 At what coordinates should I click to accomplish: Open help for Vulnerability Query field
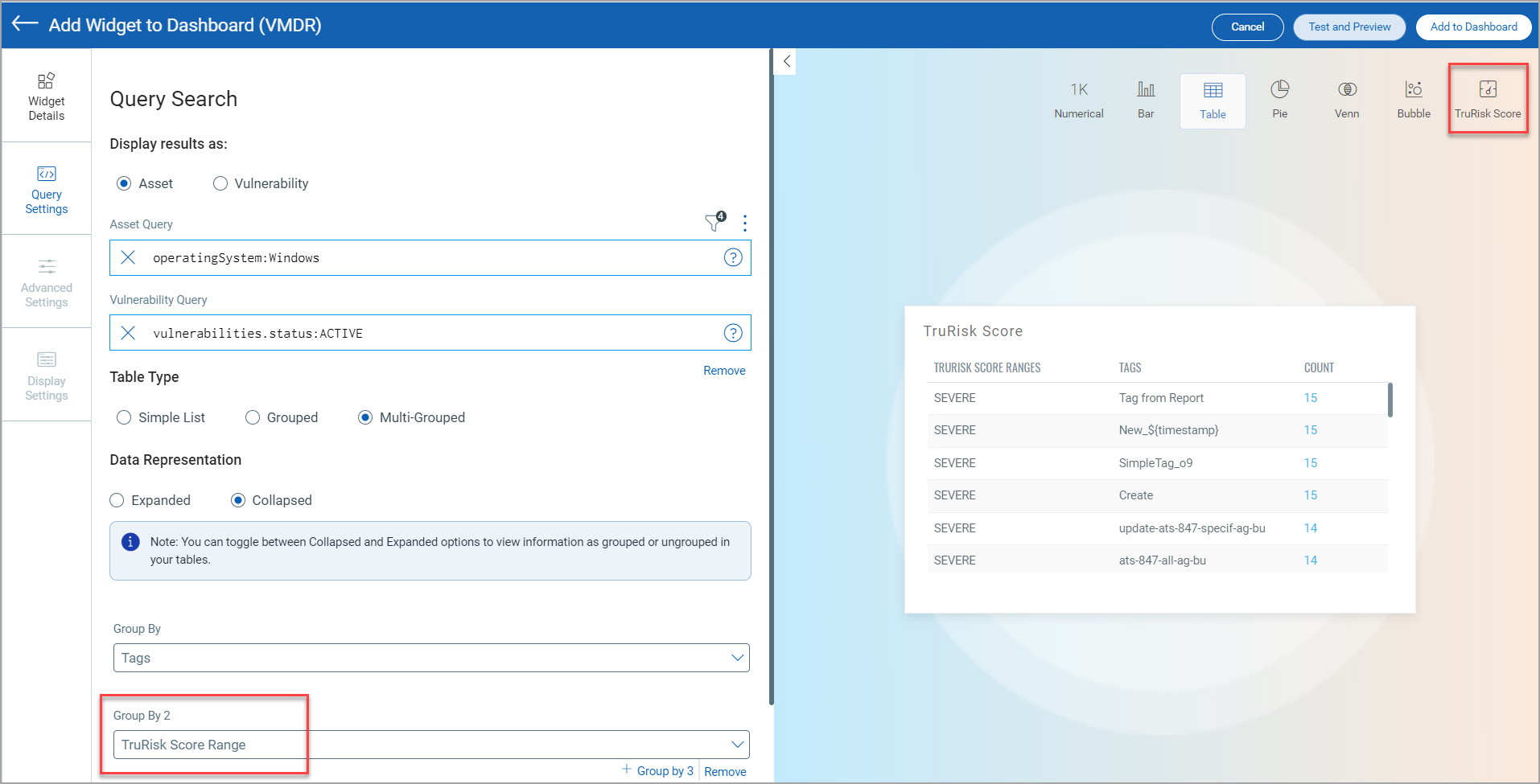tap(733, 333)
